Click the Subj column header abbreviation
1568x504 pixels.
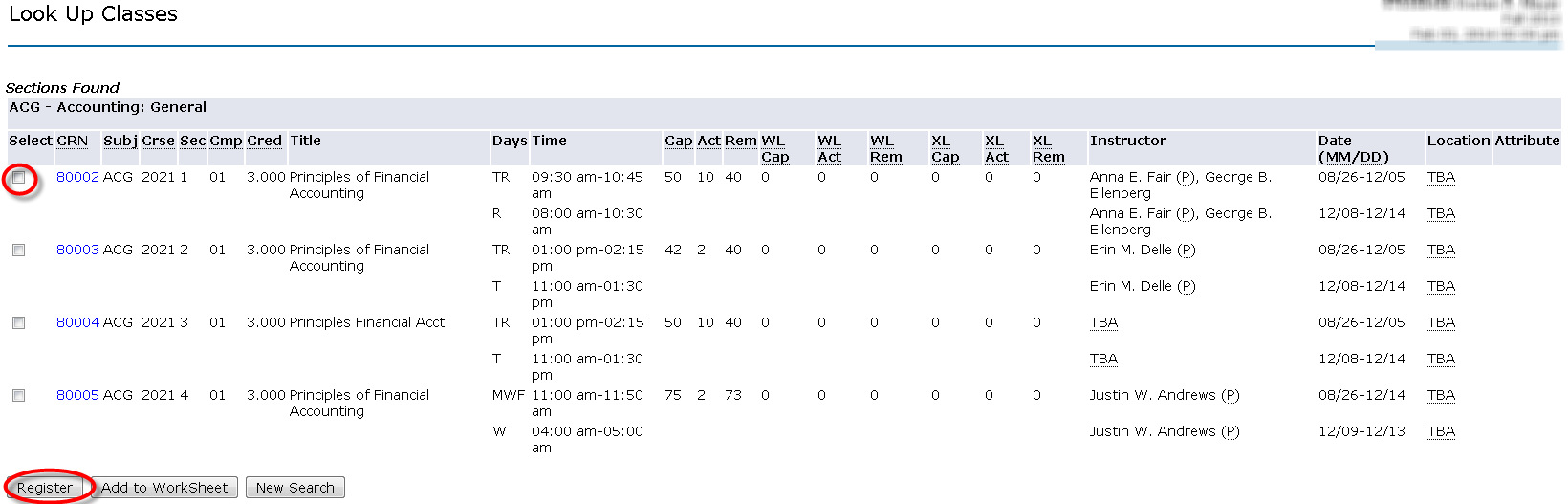click(120, 141)
